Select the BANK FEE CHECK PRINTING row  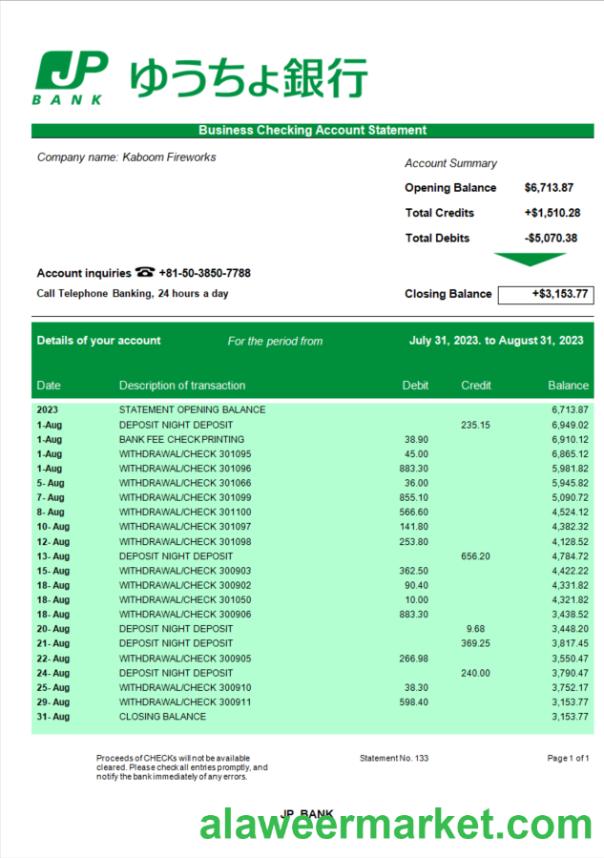pos(181,439)
